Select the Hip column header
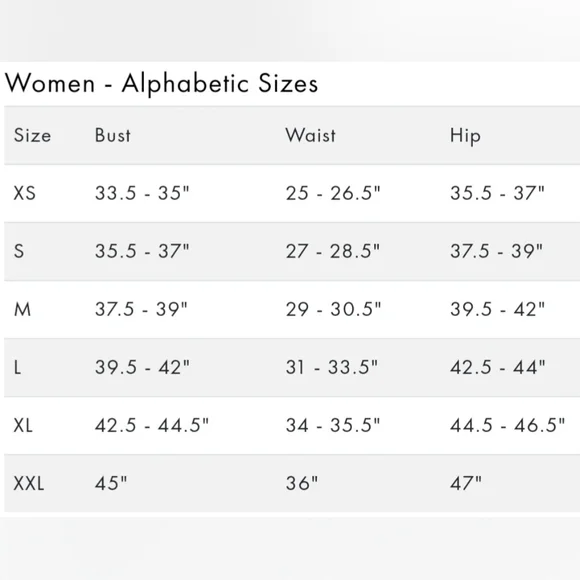The width and height of the screenshot is (580, 580). coord(465,136)
